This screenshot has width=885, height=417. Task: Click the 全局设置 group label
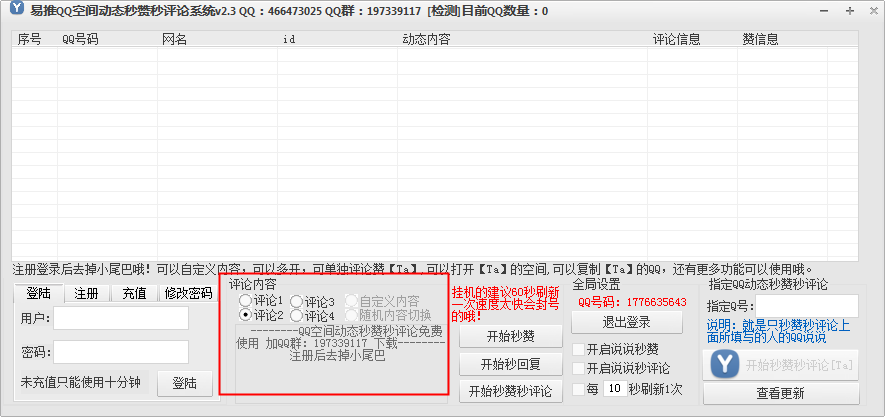point(596,284)
